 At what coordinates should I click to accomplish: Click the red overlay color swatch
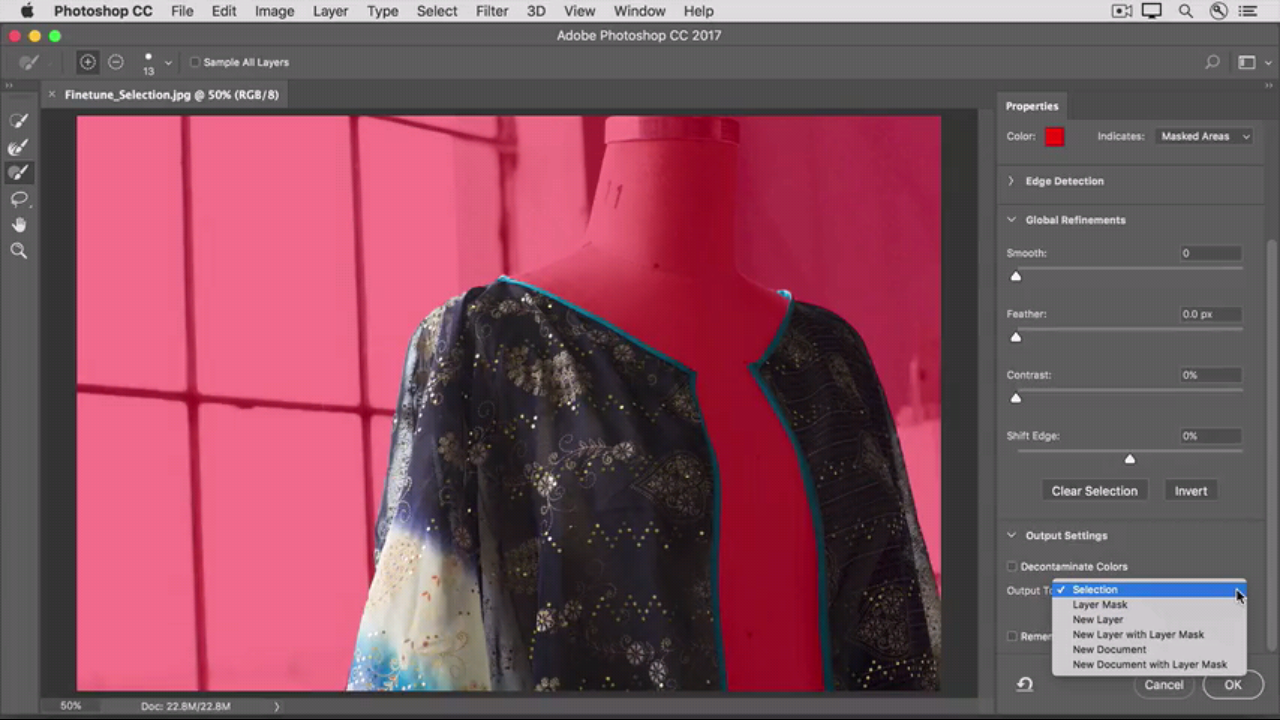tap(1054, 137)
